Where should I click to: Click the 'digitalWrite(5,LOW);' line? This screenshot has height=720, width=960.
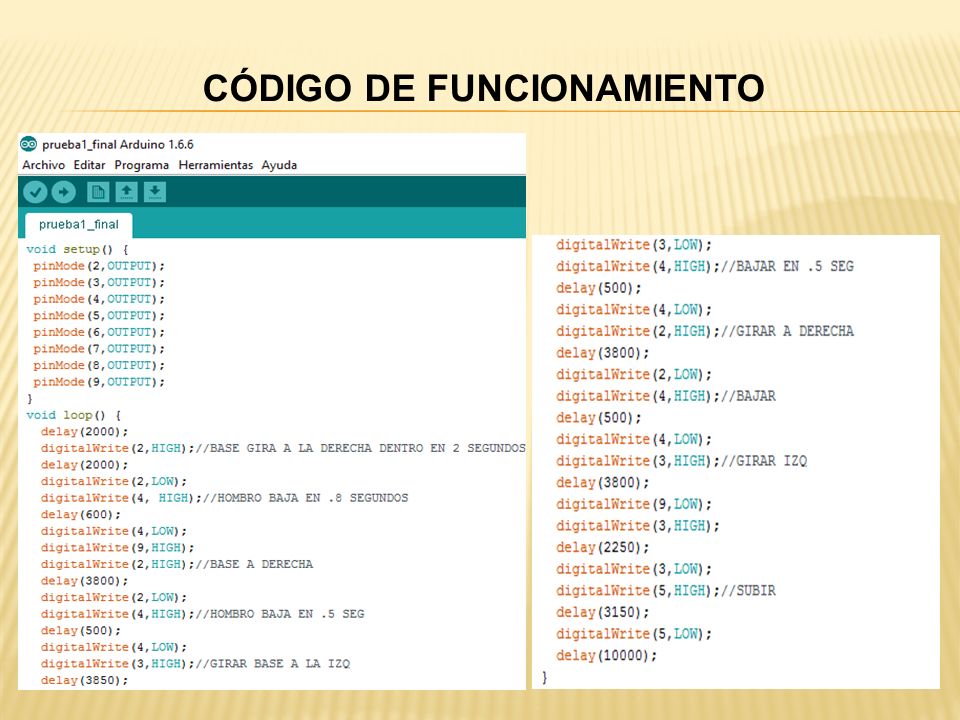[634, 634]
